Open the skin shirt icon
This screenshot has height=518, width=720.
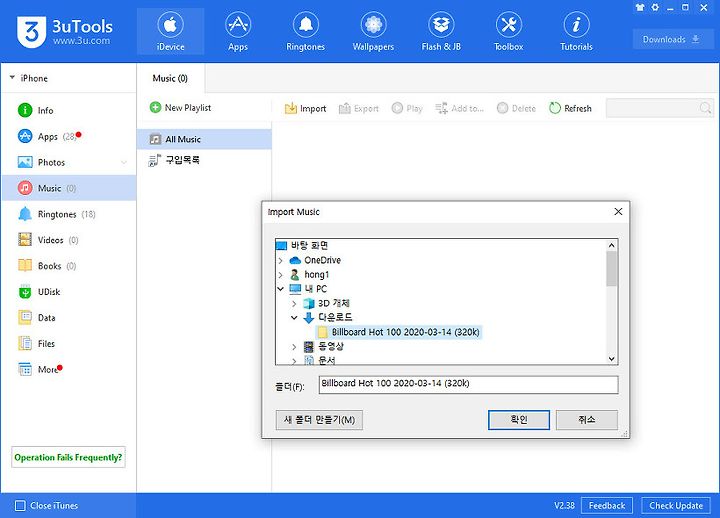[640, 7]
